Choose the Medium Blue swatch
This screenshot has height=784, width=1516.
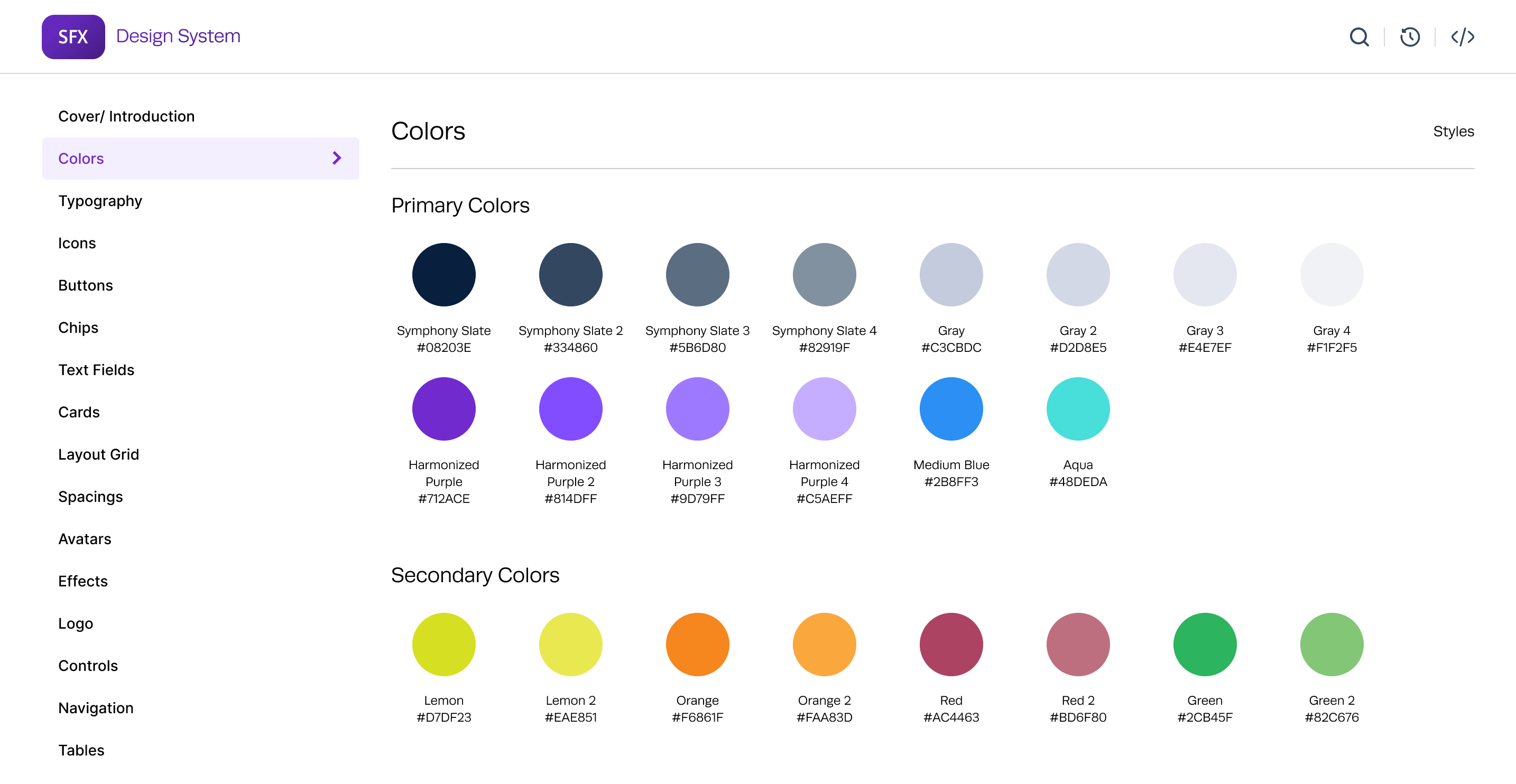click(951, 409)
